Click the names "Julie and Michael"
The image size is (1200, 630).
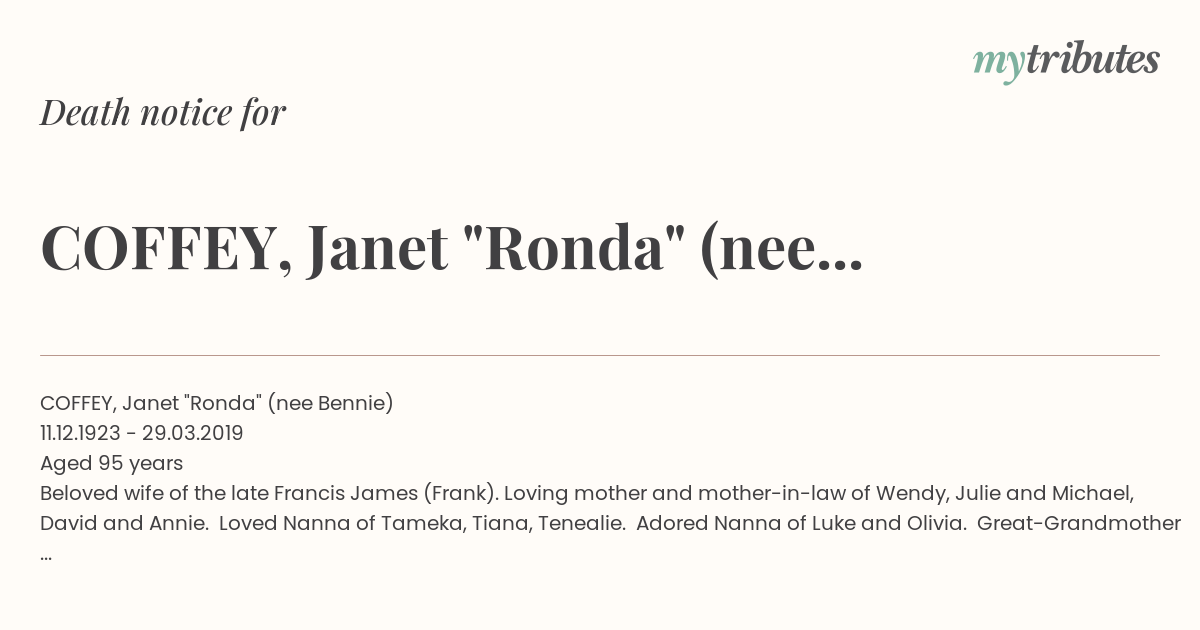tap(1044, 493)
